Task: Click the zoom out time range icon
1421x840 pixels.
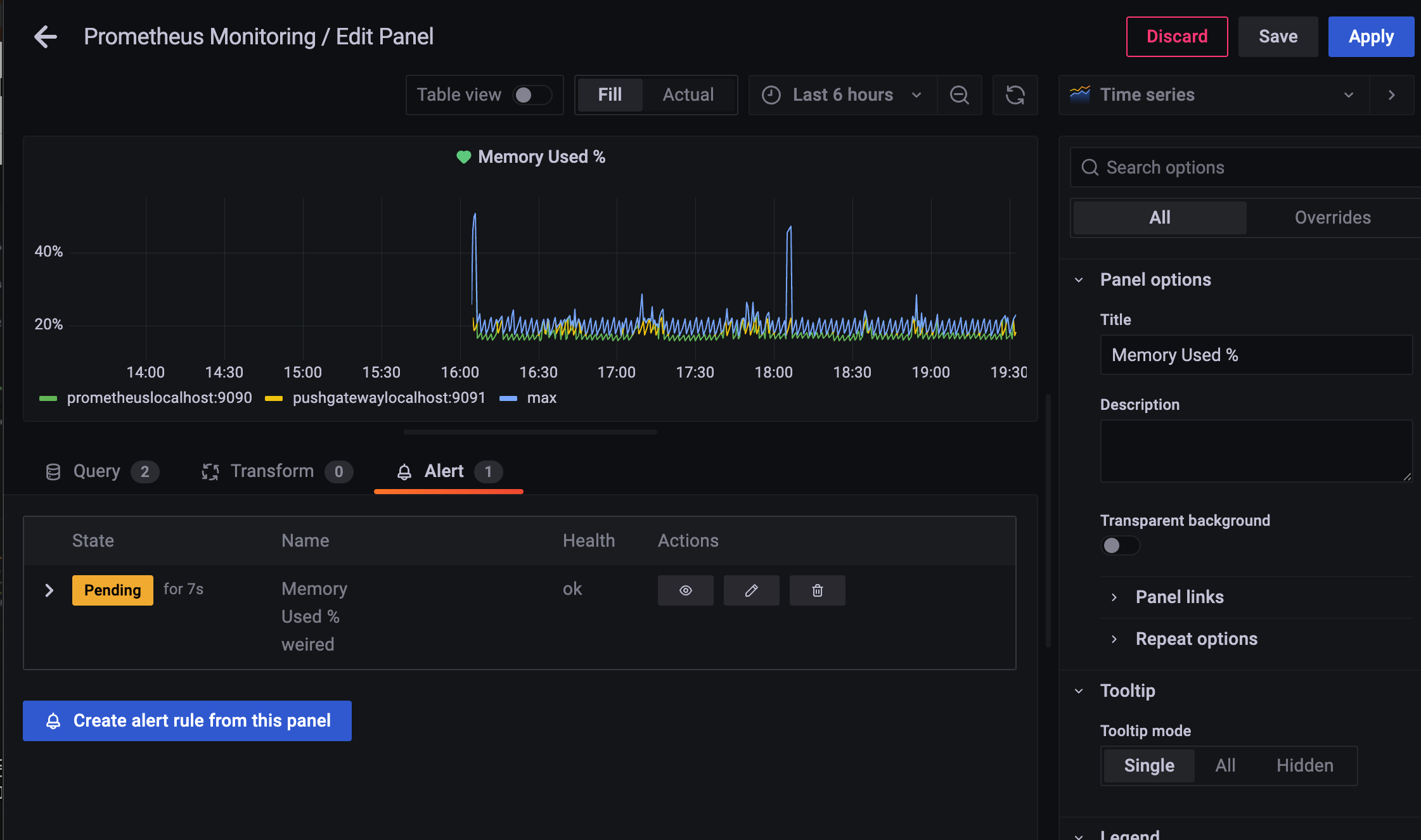Action: point(959,95)
